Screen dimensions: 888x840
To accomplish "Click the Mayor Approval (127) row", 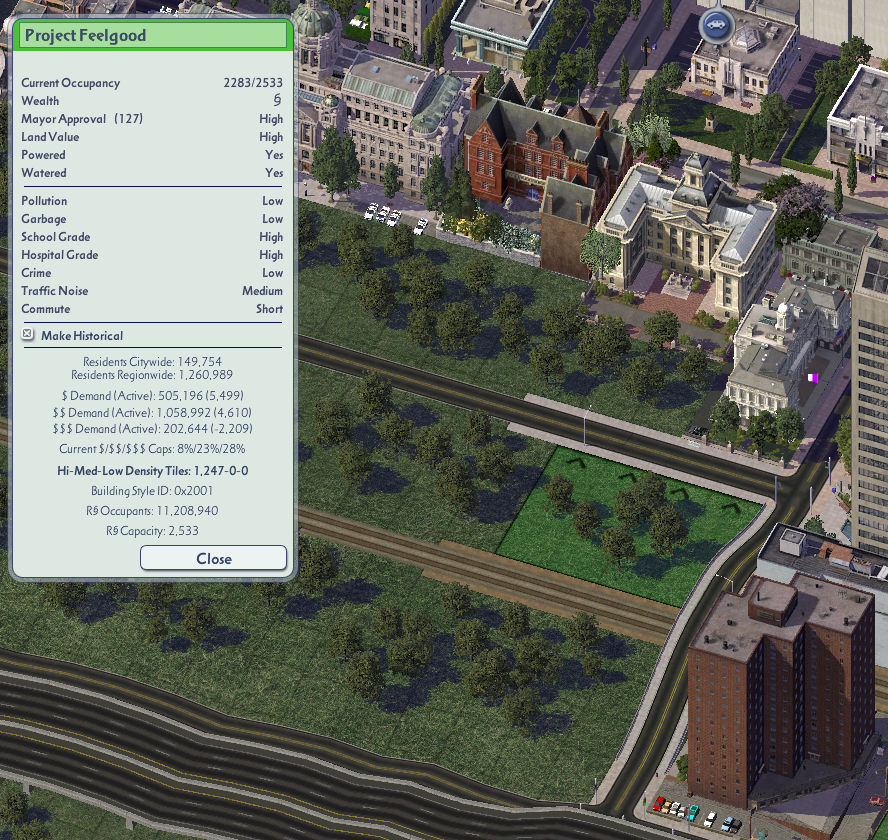I will (152, 119).
